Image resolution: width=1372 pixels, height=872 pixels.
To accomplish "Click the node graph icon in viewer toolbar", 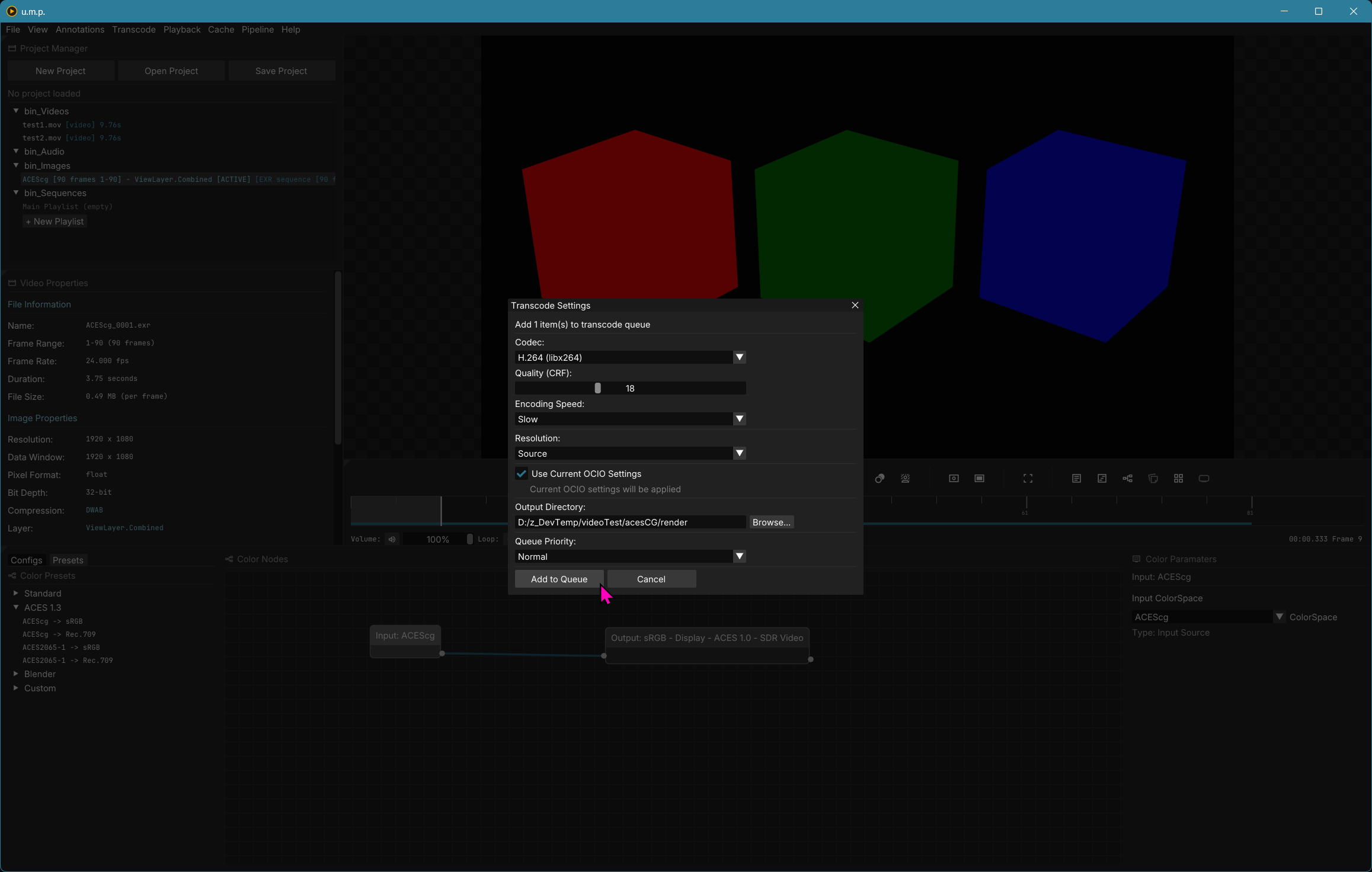I will 1127,479.
